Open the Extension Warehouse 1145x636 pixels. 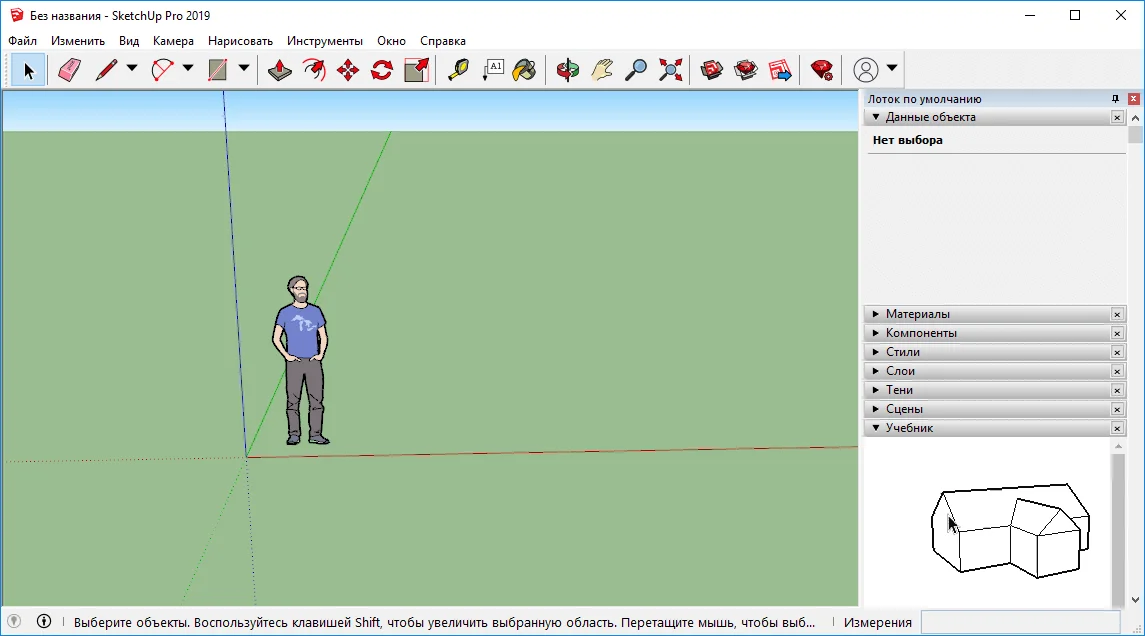[x=746, y=70]
